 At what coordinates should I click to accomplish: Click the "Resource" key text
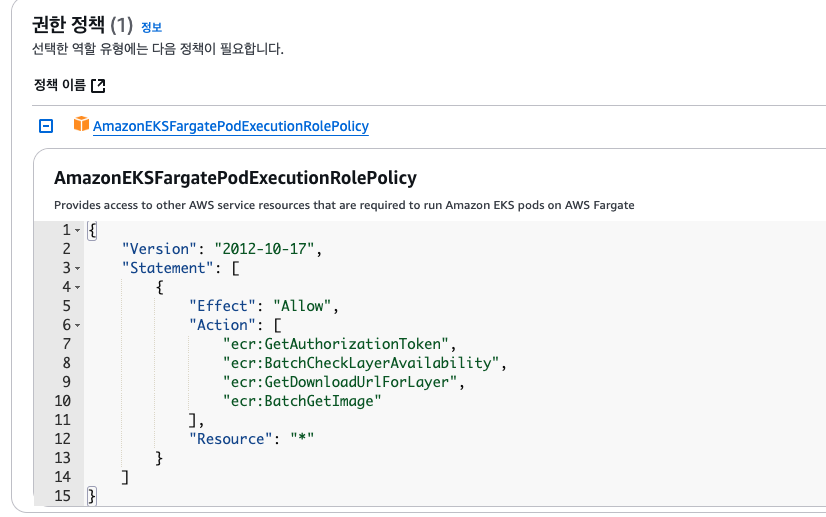[x=231, y=439]
